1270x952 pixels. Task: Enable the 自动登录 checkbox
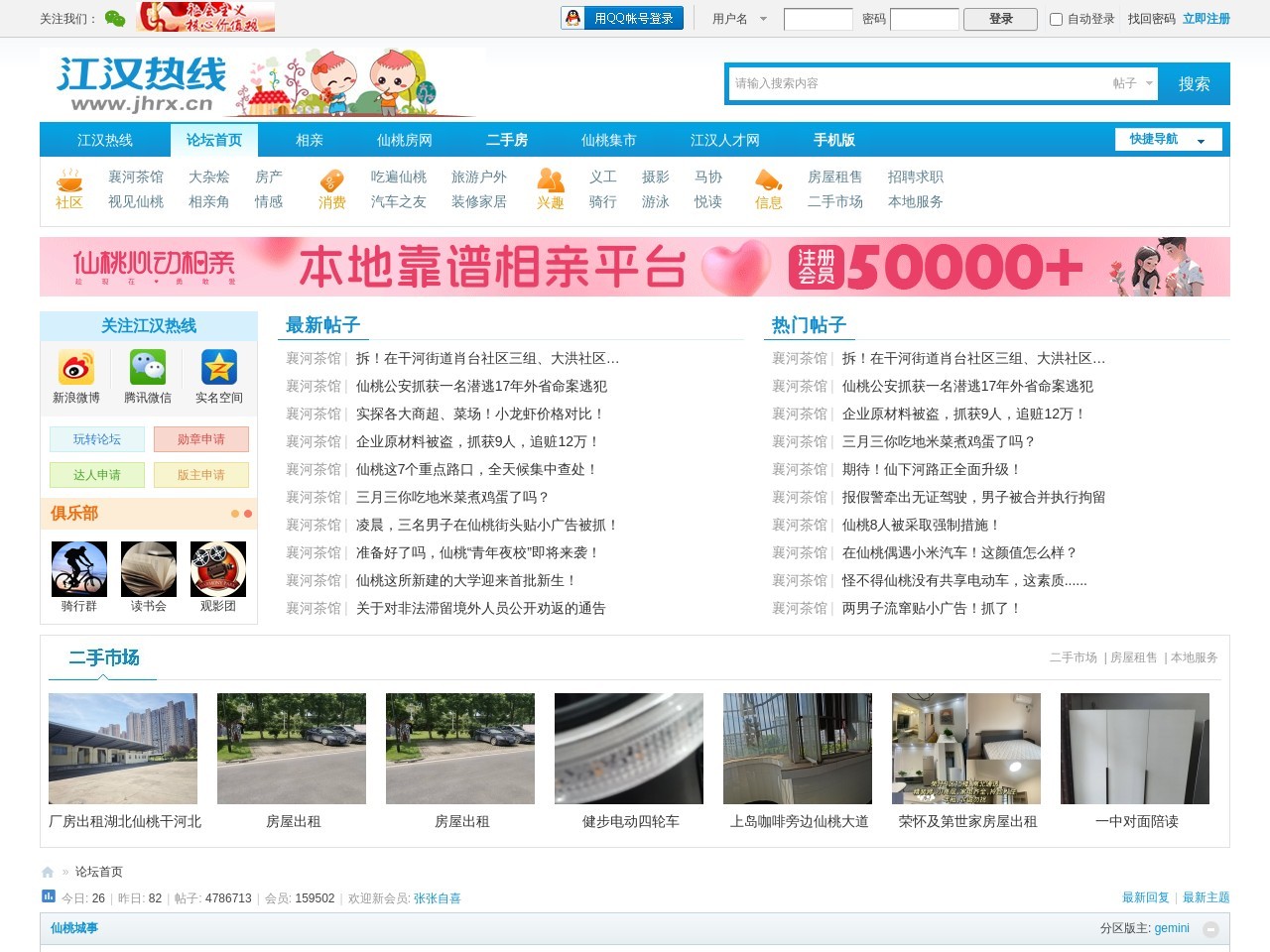(x=1055, y=19)
